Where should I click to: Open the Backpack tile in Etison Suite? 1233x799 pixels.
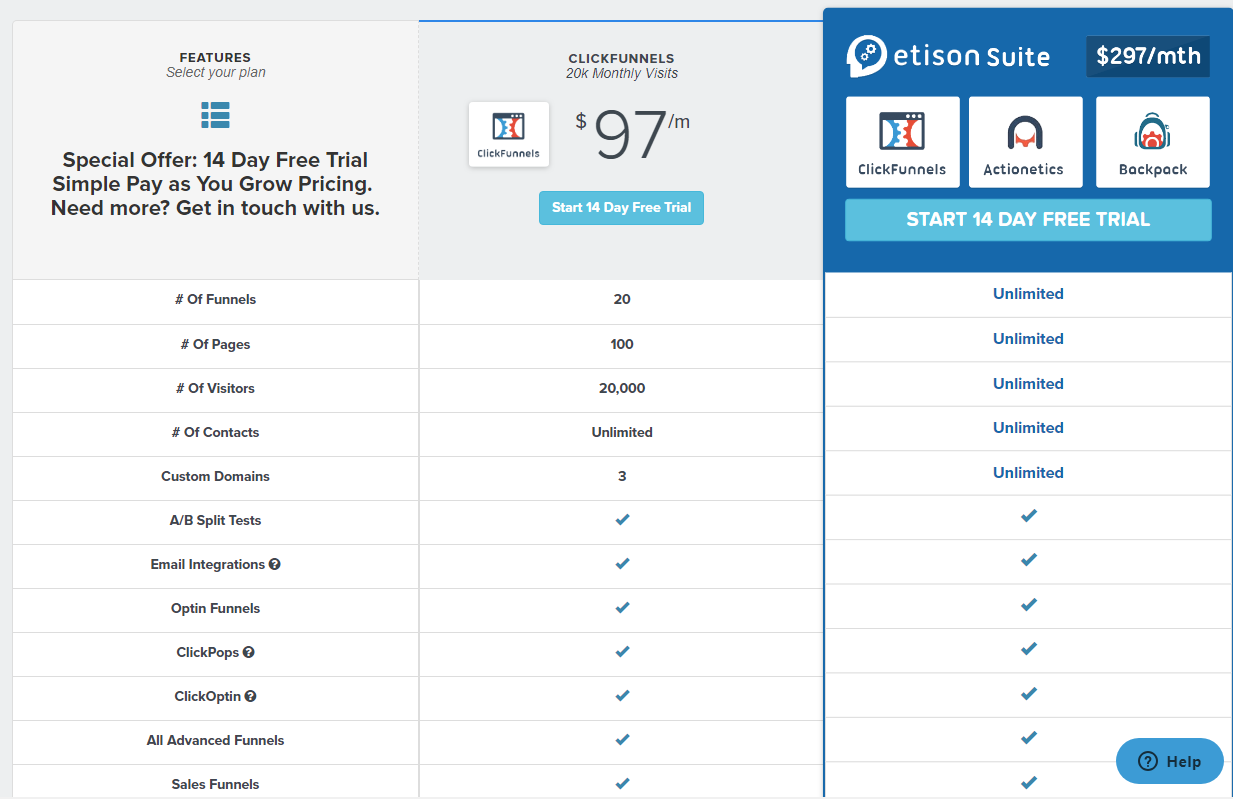point(1153,142)
